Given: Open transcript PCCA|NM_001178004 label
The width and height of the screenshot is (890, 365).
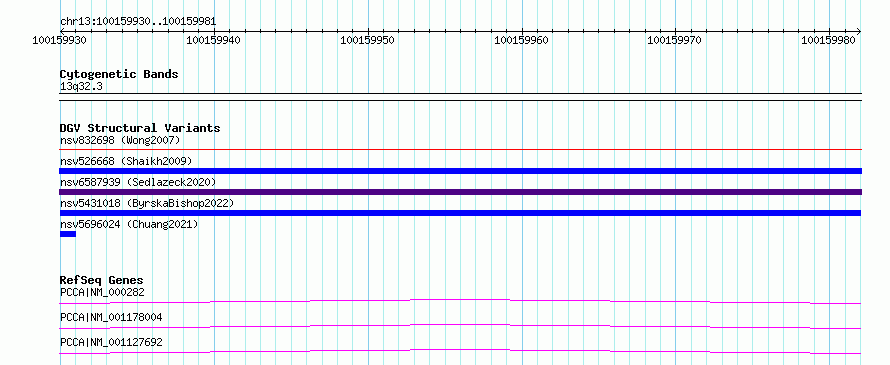Looking at the screenshot, I should tap(111, 317).
